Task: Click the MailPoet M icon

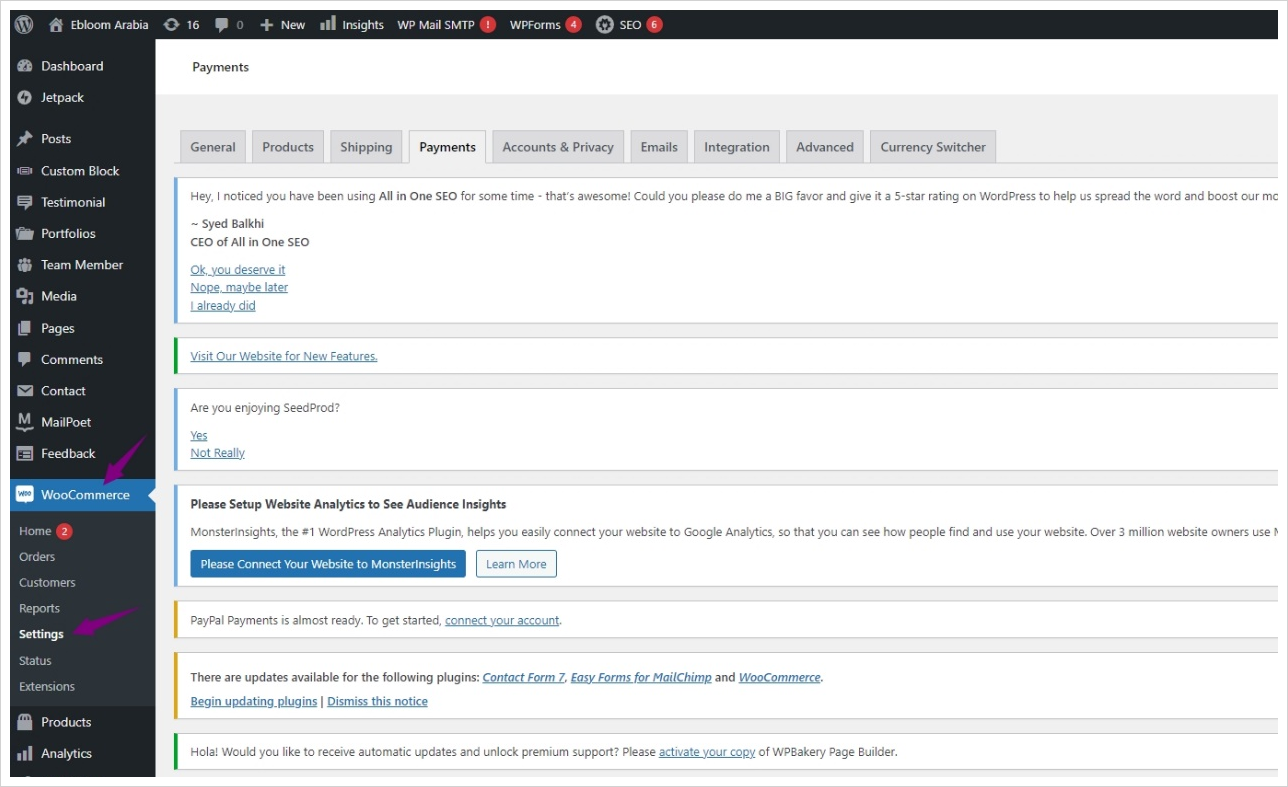Action: click(25, 422)
